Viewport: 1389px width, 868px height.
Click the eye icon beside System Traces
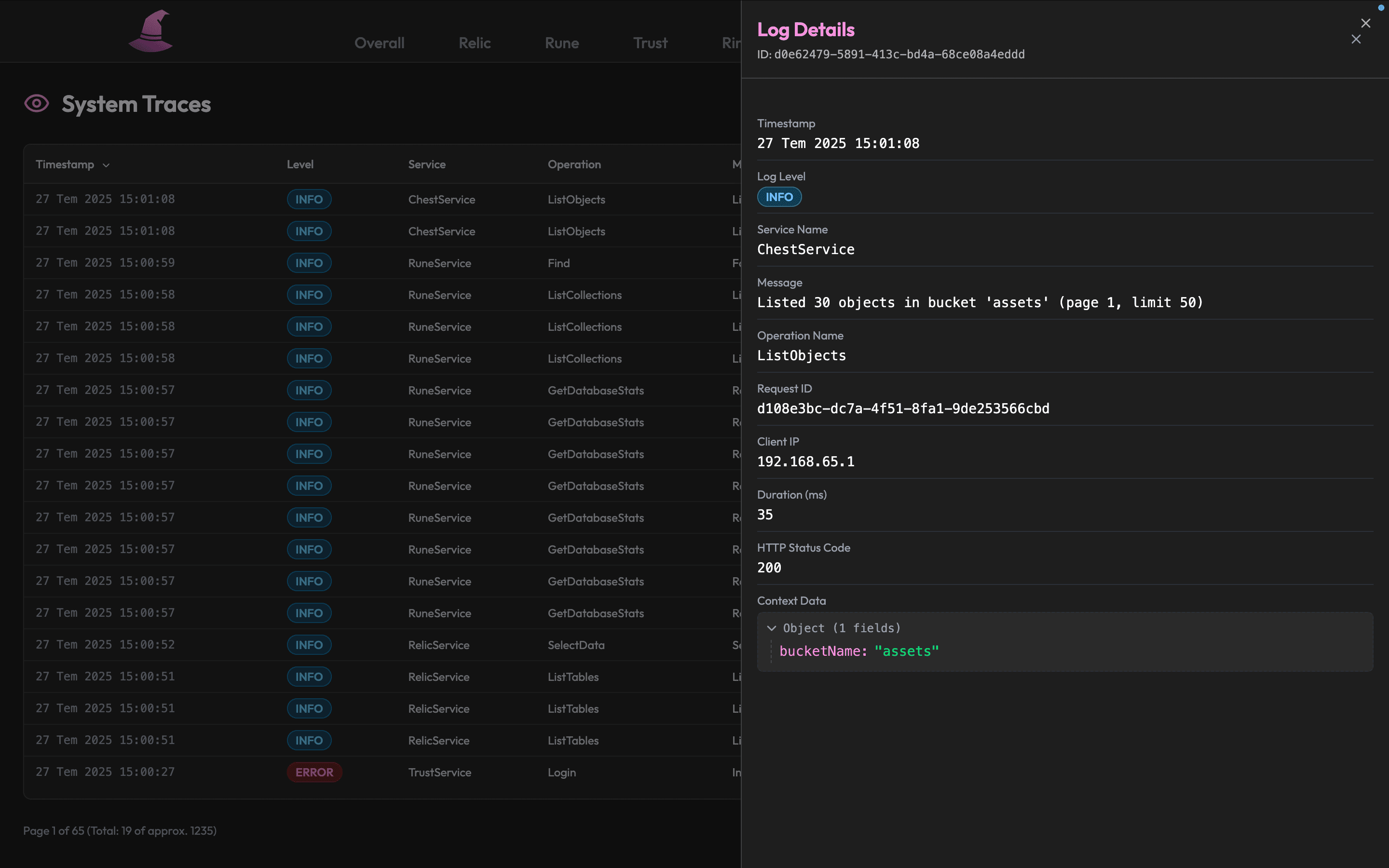pos(37,104)
